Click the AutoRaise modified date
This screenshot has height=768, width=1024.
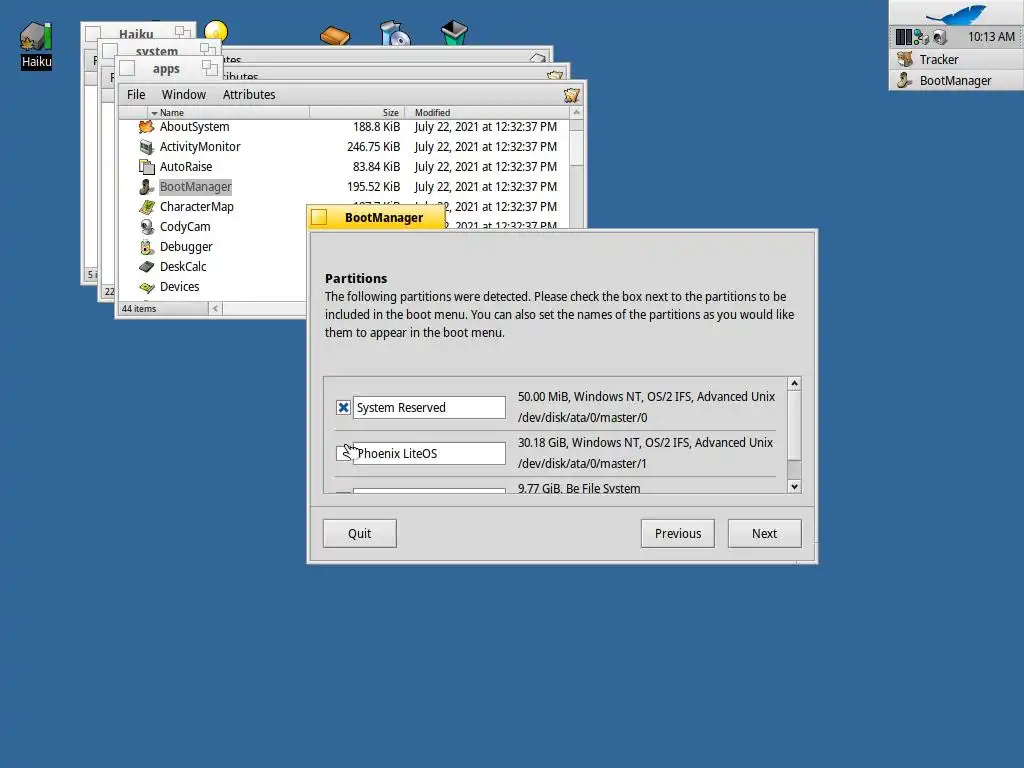[485, 167]
